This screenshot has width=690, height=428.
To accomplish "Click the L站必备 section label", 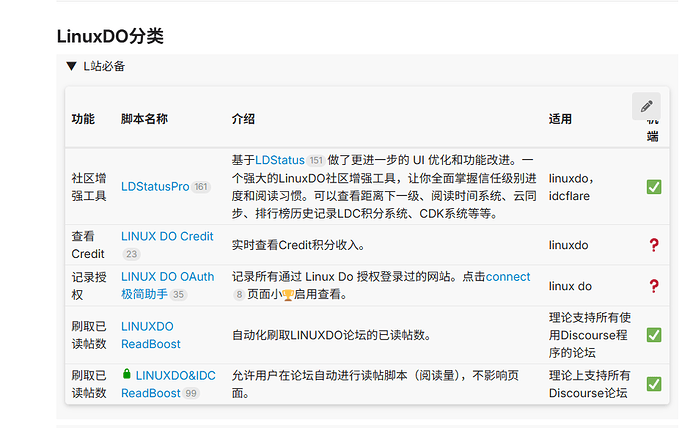I will click(x=104, y=66).
